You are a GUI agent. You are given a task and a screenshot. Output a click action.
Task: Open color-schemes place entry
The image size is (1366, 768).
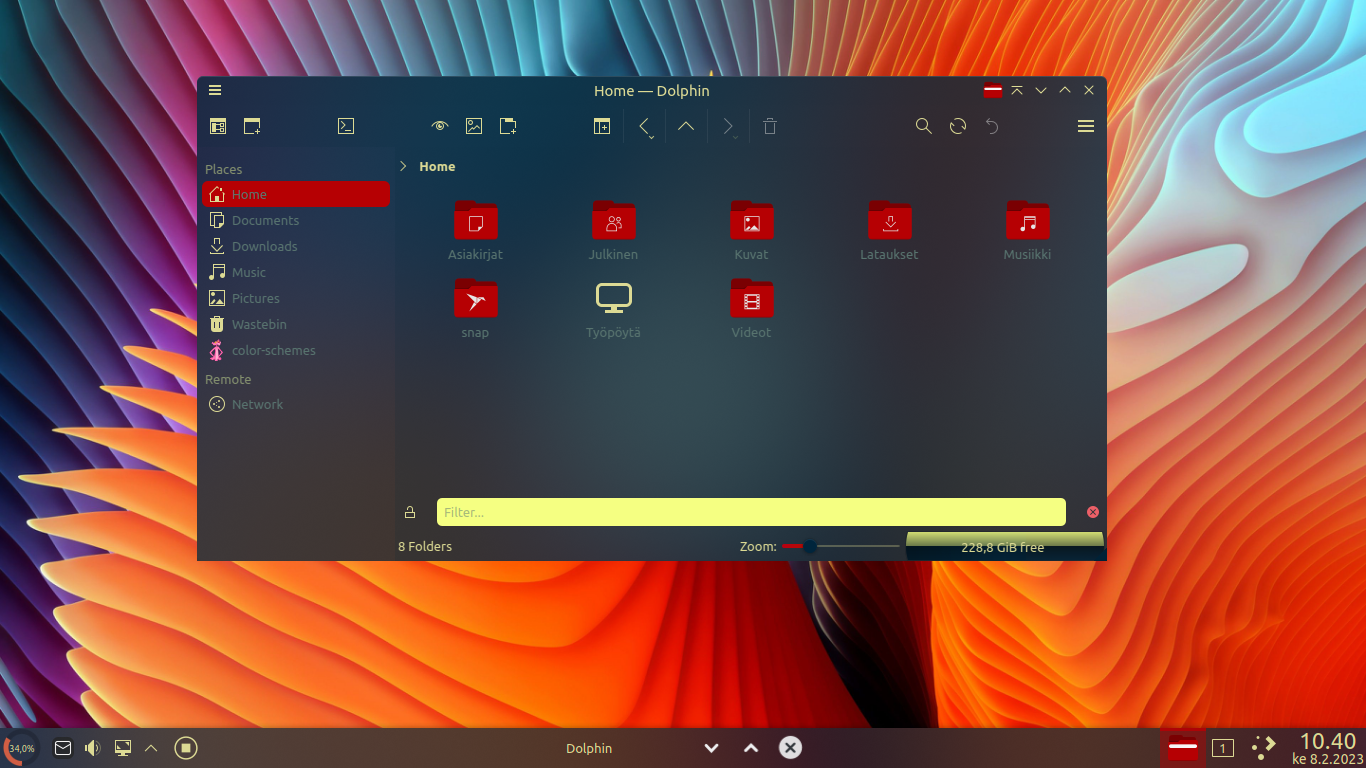point(296,350)
